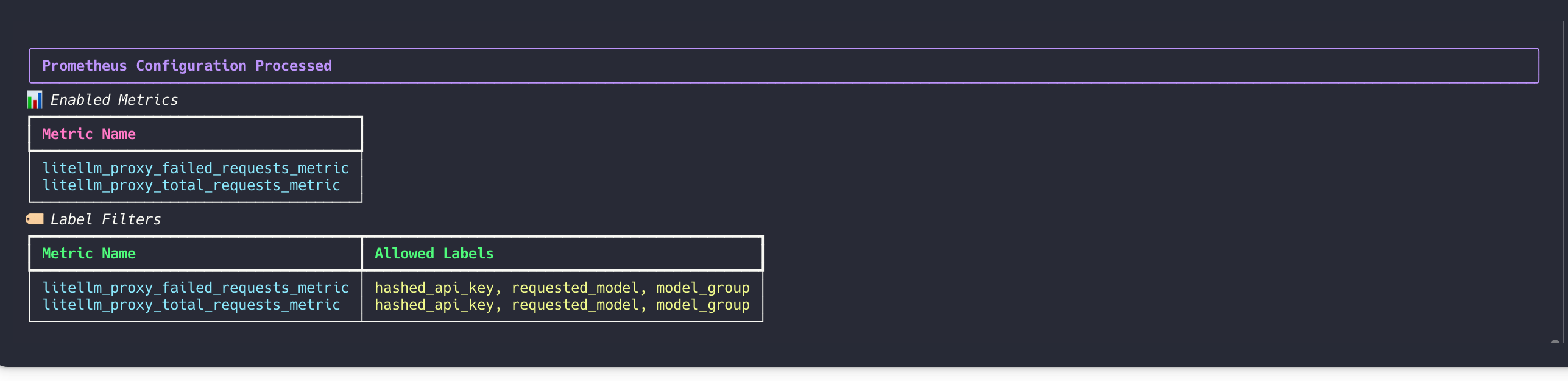Click requested_model label in the failed requests row
Screen dimensions: 1568x381
574,288
